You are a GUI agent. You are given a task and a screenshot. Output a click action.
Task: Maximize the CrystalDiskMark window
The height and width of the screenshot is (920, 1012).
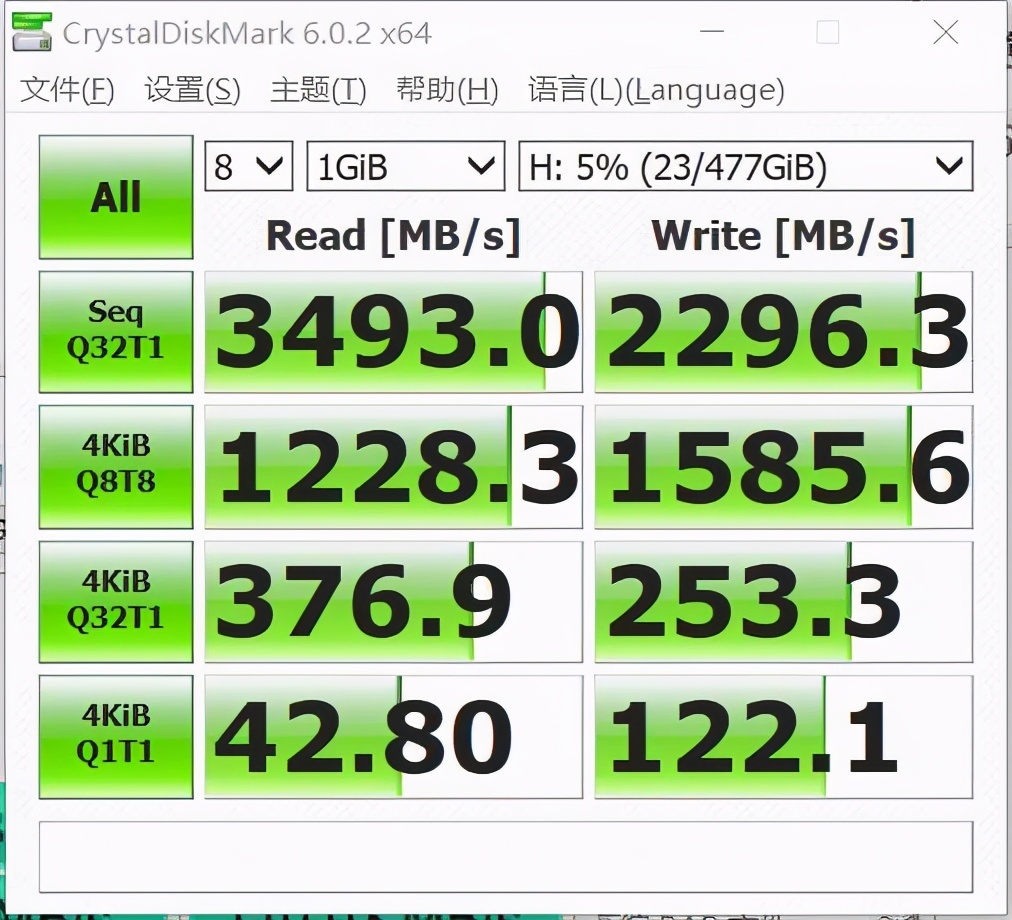(828, 32)
